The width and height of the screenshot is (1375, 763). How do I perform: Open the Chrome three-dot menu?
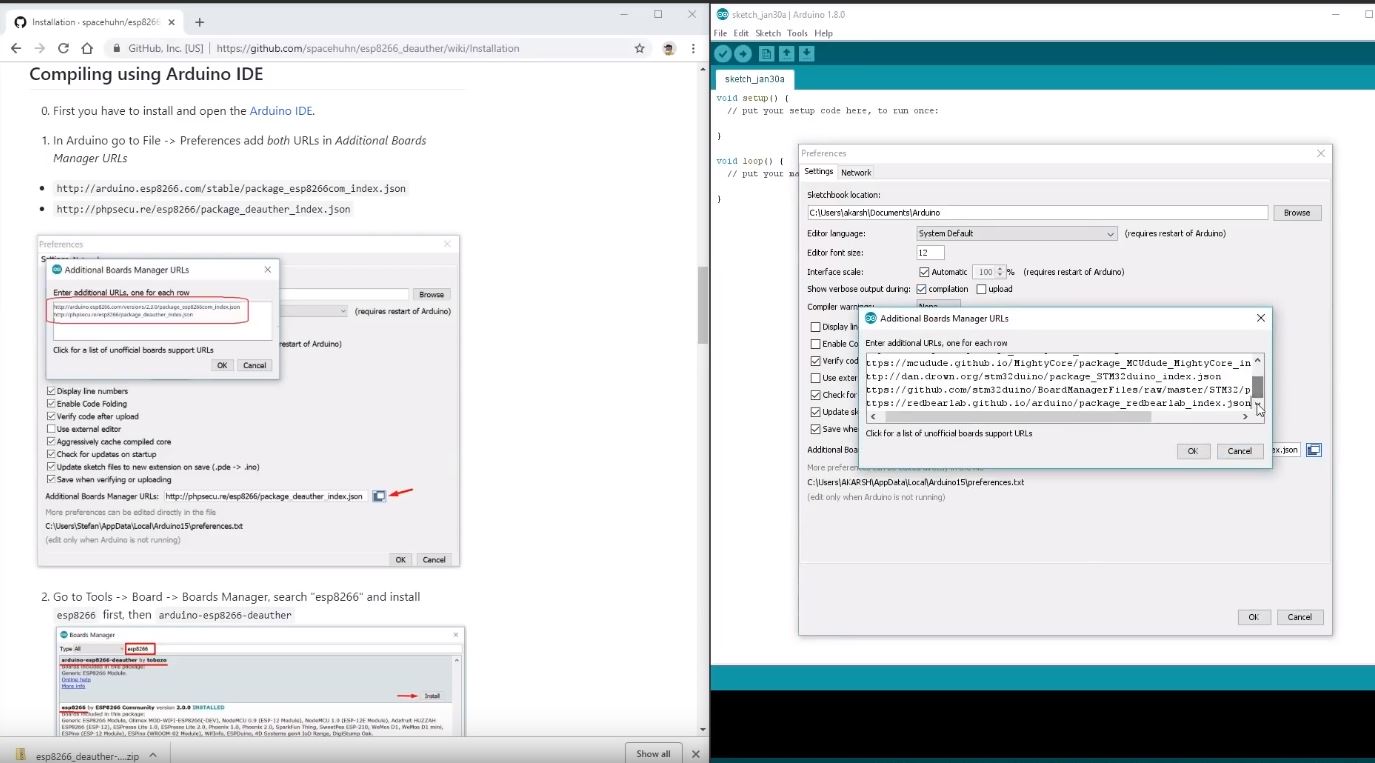[x=693, y=48]
